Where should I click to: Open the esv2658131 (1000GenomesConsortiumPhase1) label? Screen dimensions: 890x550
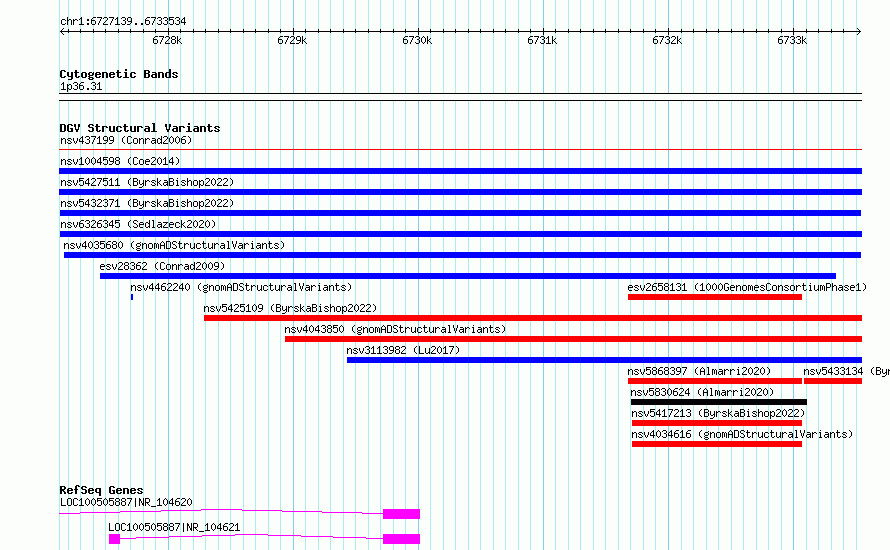(747, 287)
